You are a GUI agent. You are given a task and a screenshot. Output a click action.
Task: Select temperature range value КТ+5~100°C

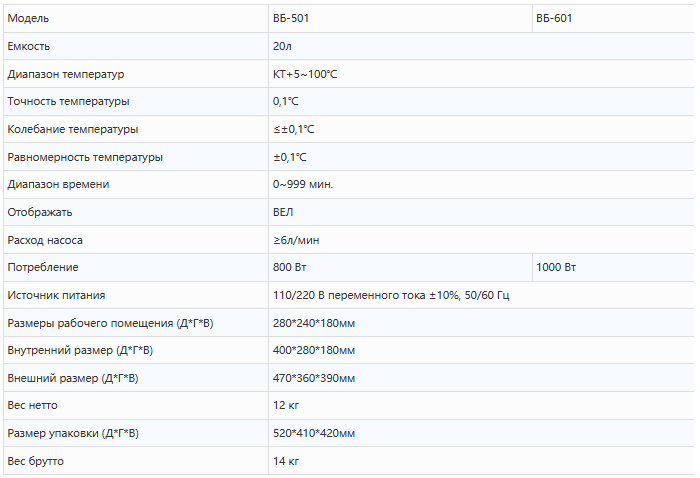(305, 75)
